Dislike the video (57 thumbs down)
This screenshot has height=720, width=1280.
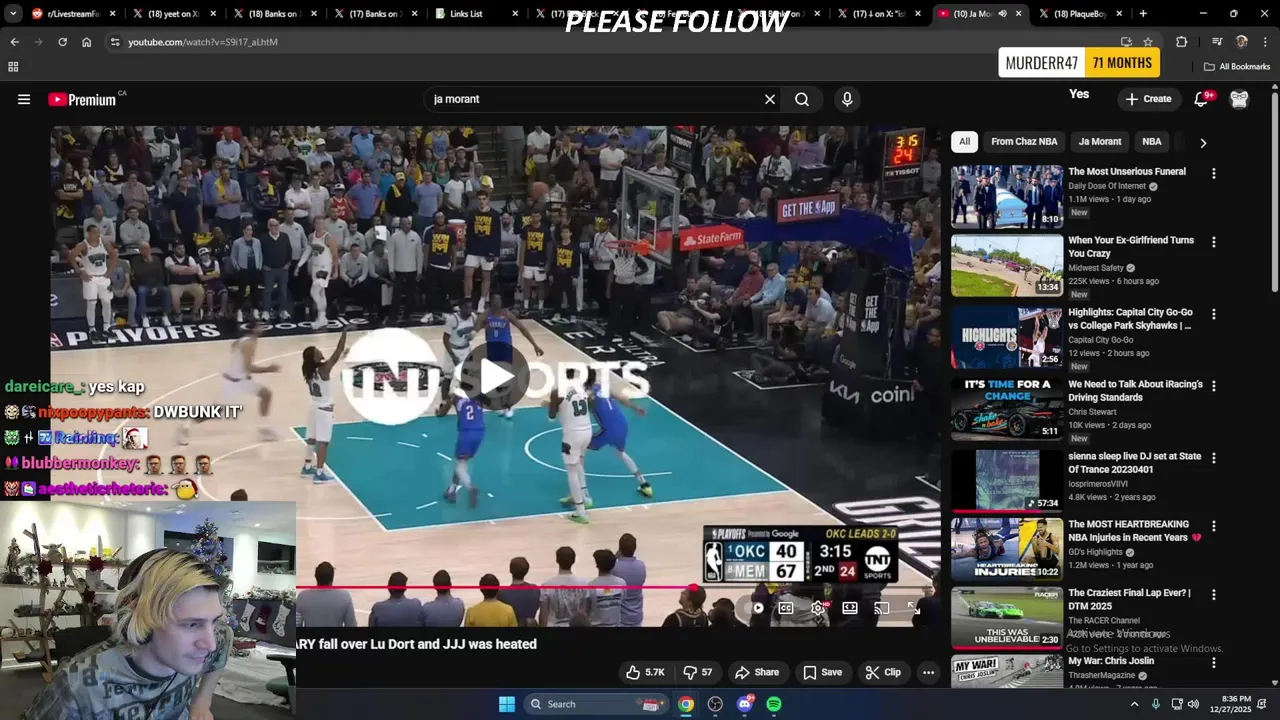point(698,672)
